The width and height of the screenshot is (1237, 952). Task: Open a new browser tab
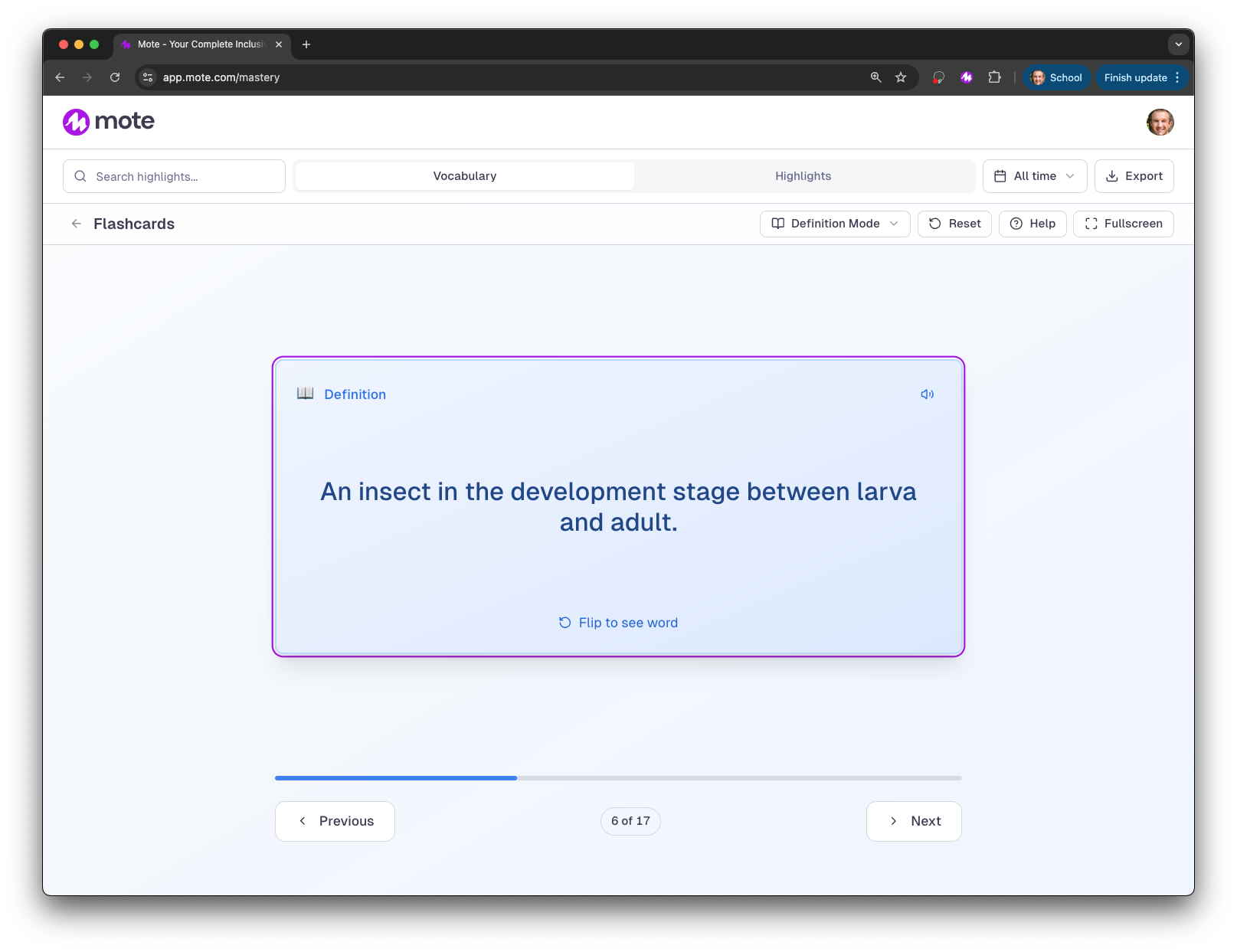click(x=306, y=44)
